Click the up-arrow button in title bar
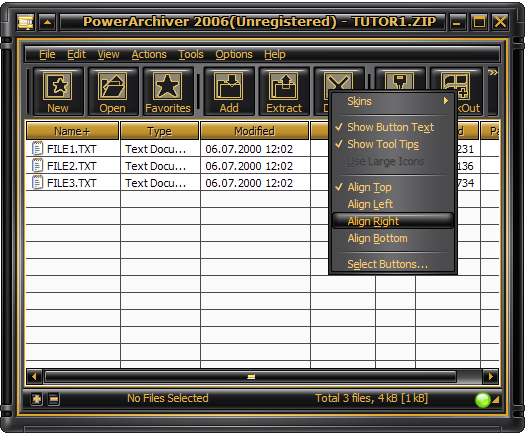The width and height of the screenshot is (525, 433). (x=48, y=22)
